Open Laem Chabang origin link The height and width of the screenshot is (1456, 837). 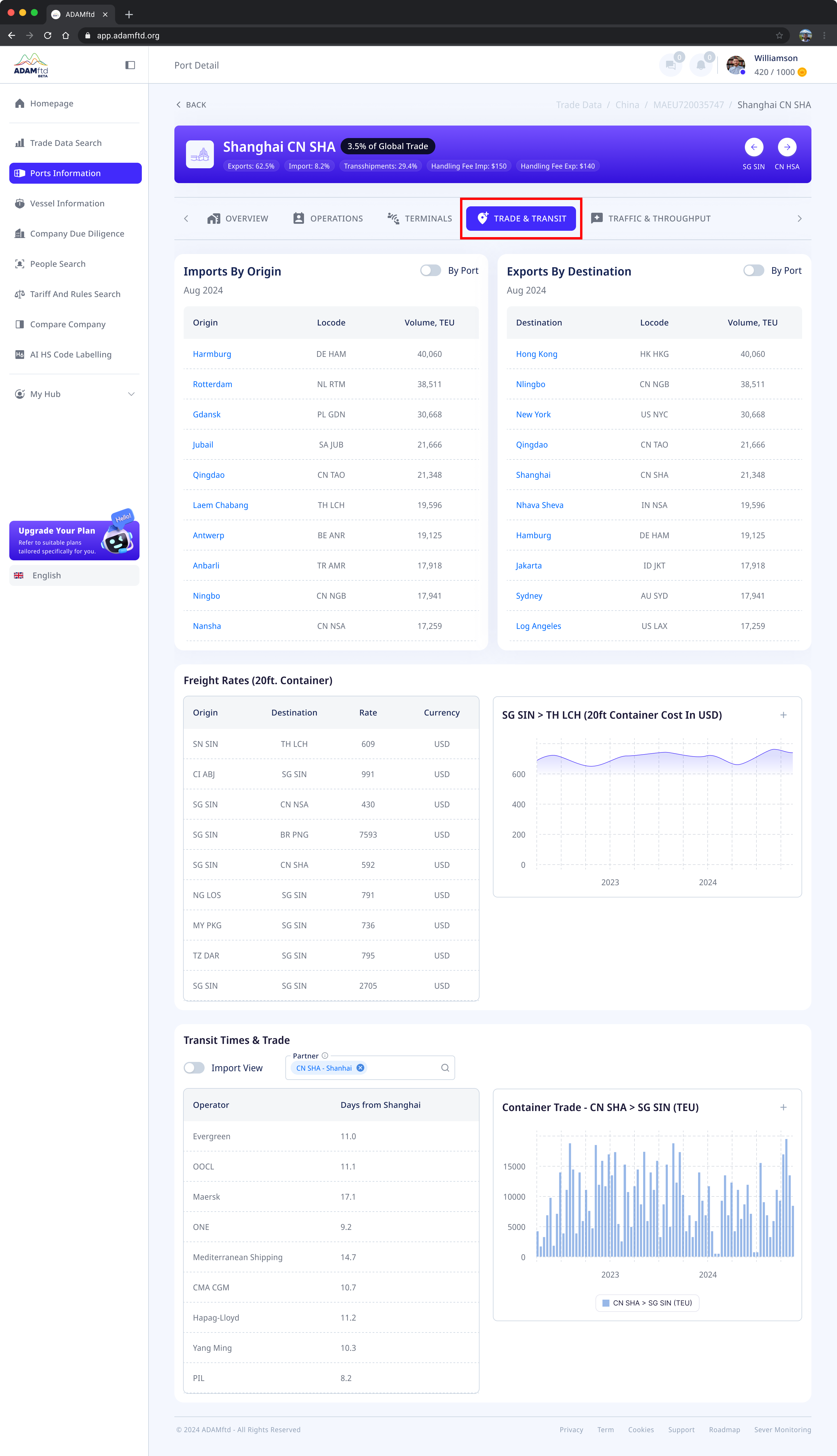click(x=220, y=505)
